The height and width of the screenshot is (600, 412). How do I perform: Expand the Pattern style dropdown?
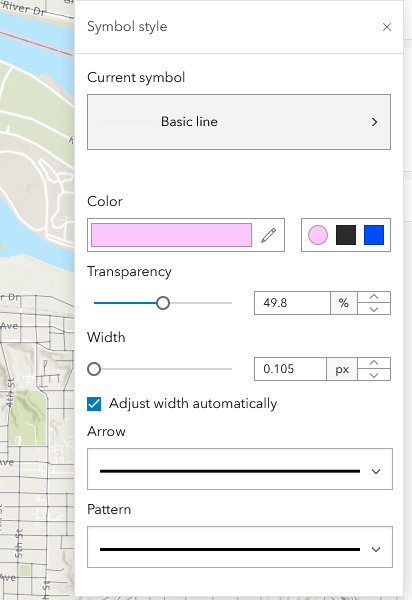[240, 547]
